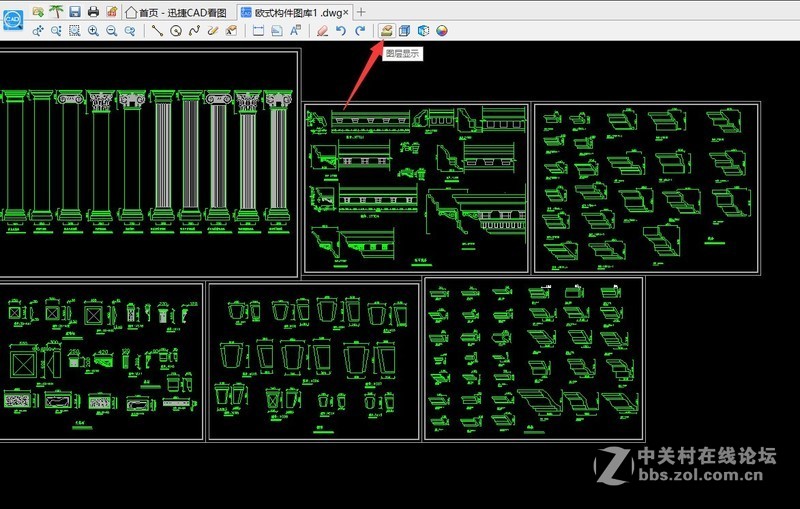800x509 pixels.
Task: Click the drawing sheet with crossed square panels
Action: pos(102,362)
